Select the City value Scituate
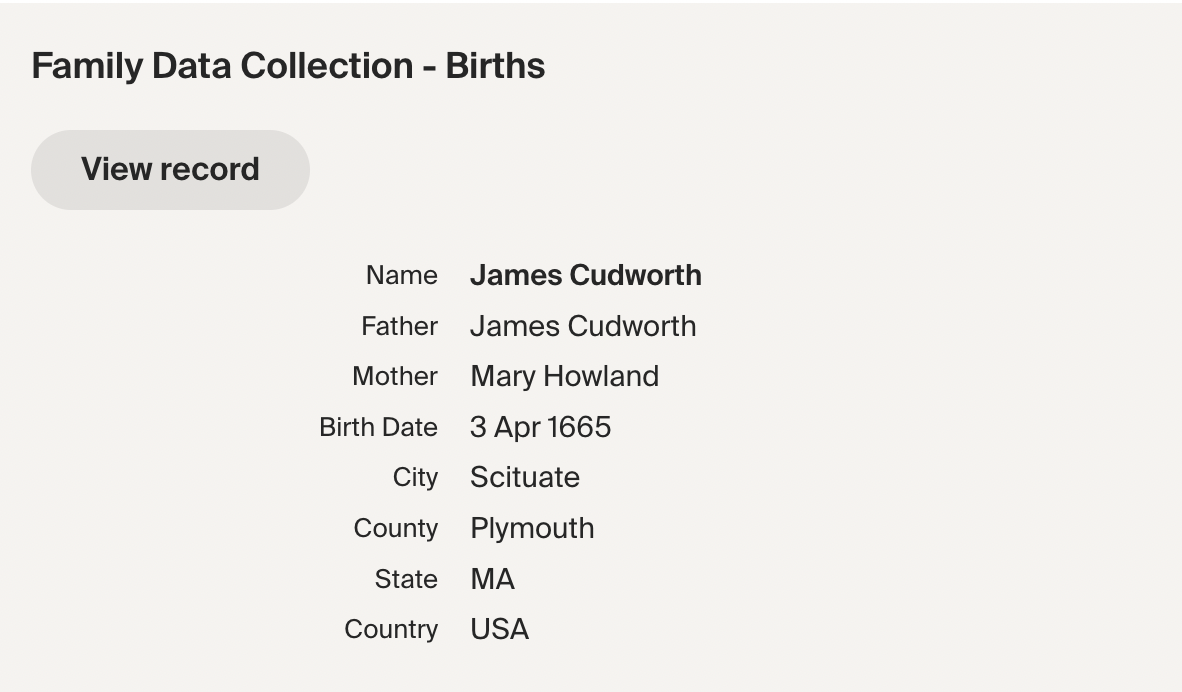1182x692 pixels. (525, 477)
